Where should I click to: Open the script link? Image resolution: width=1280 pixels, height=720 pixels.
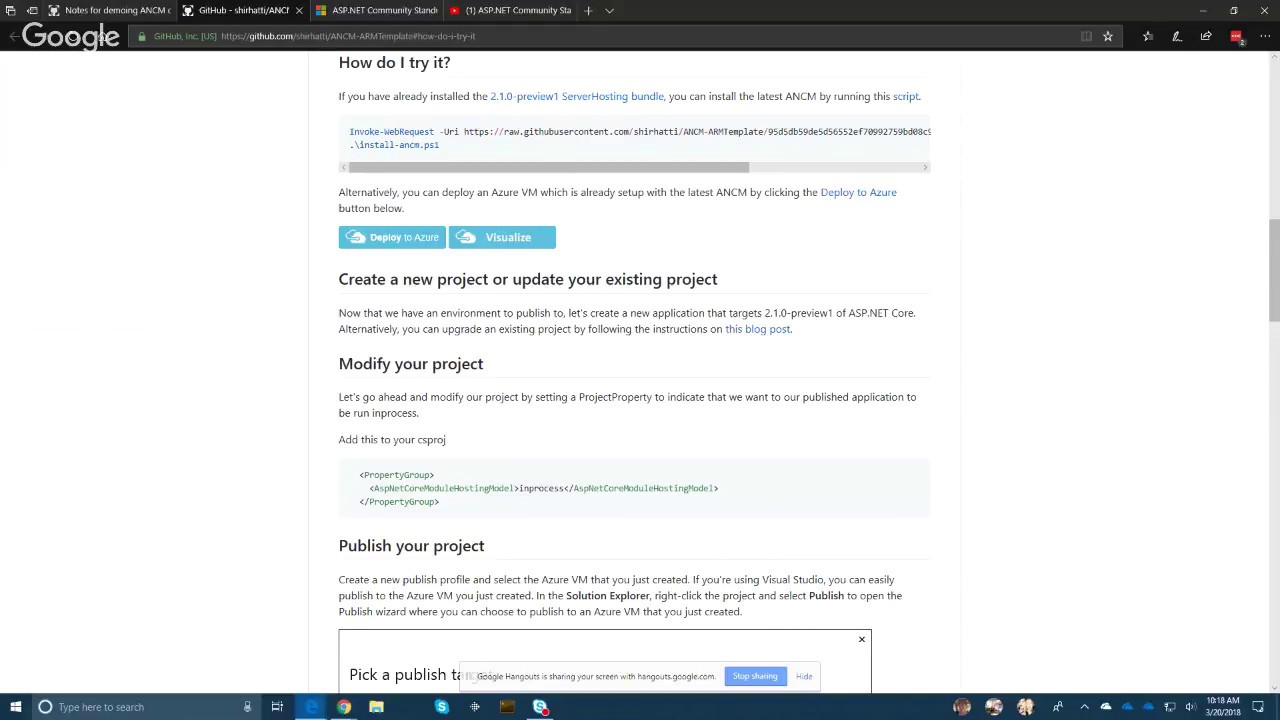pyautogui.click(x=905, y=96)
